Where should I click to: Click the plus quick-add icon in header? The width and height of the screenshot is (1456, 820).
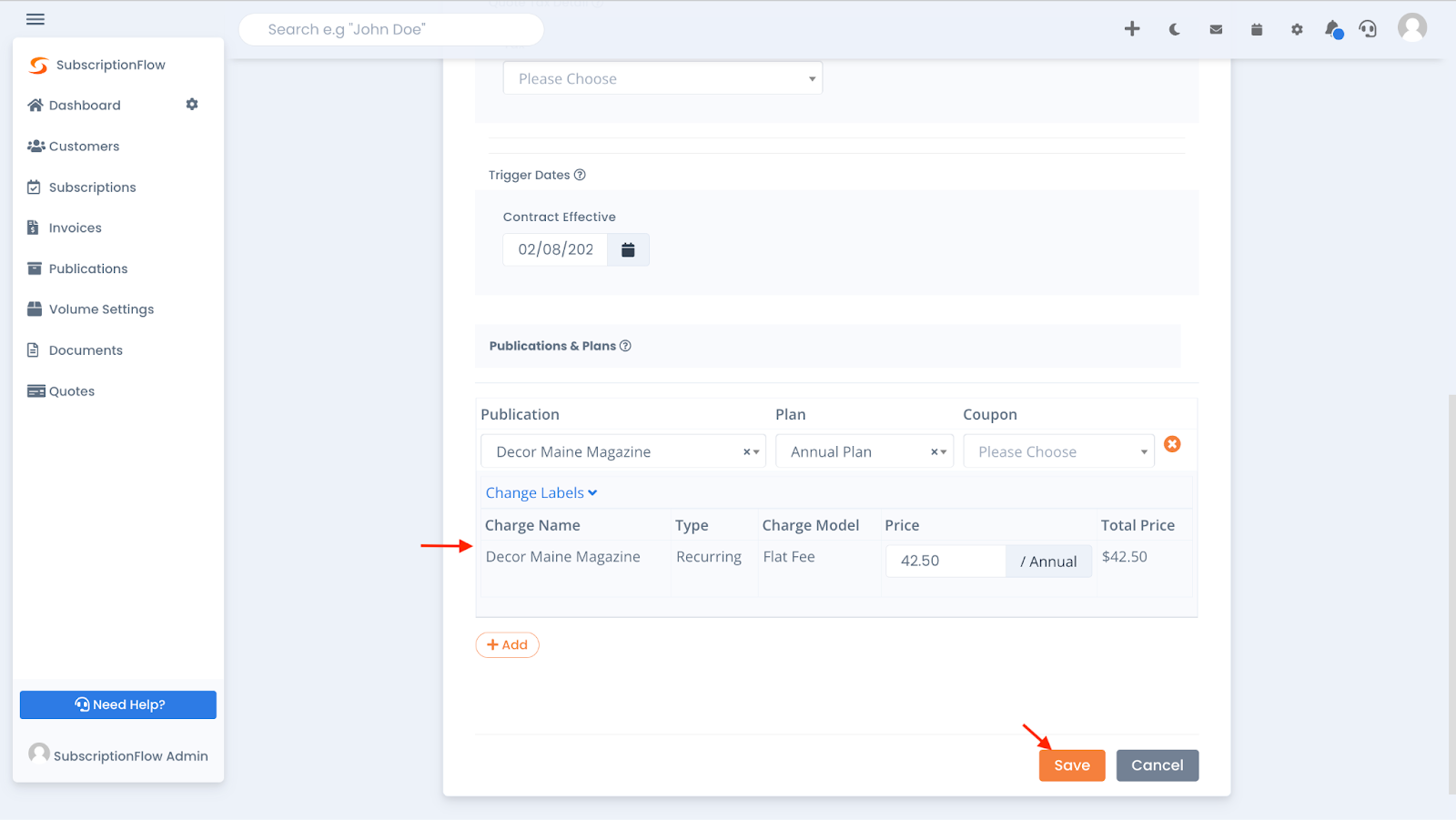point(1132,29)
